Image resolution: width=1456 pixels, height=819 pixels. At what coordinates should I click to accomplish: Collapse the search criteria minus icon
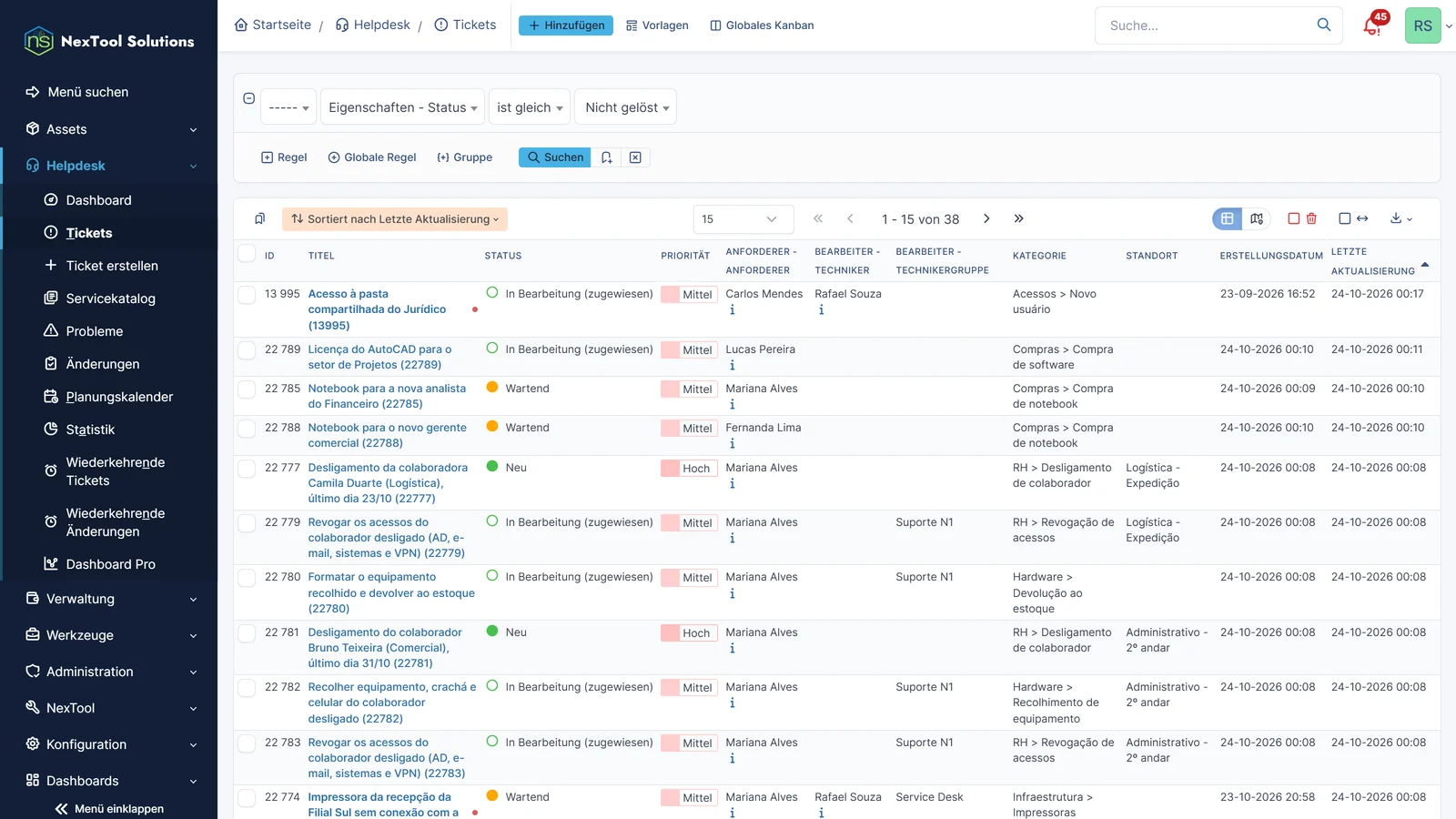[248, 98]
